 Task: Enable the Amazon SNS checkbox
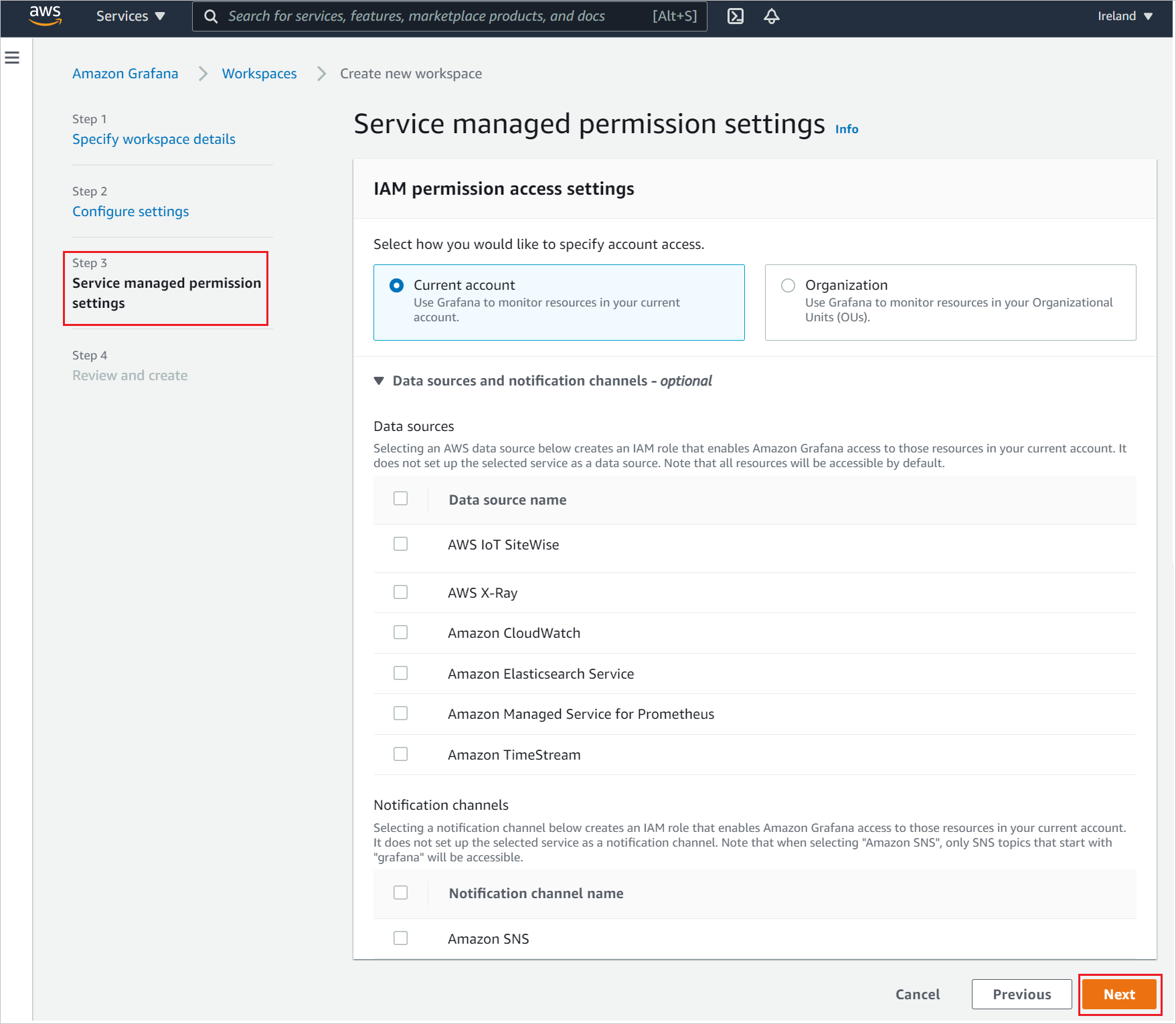point(401,938)
